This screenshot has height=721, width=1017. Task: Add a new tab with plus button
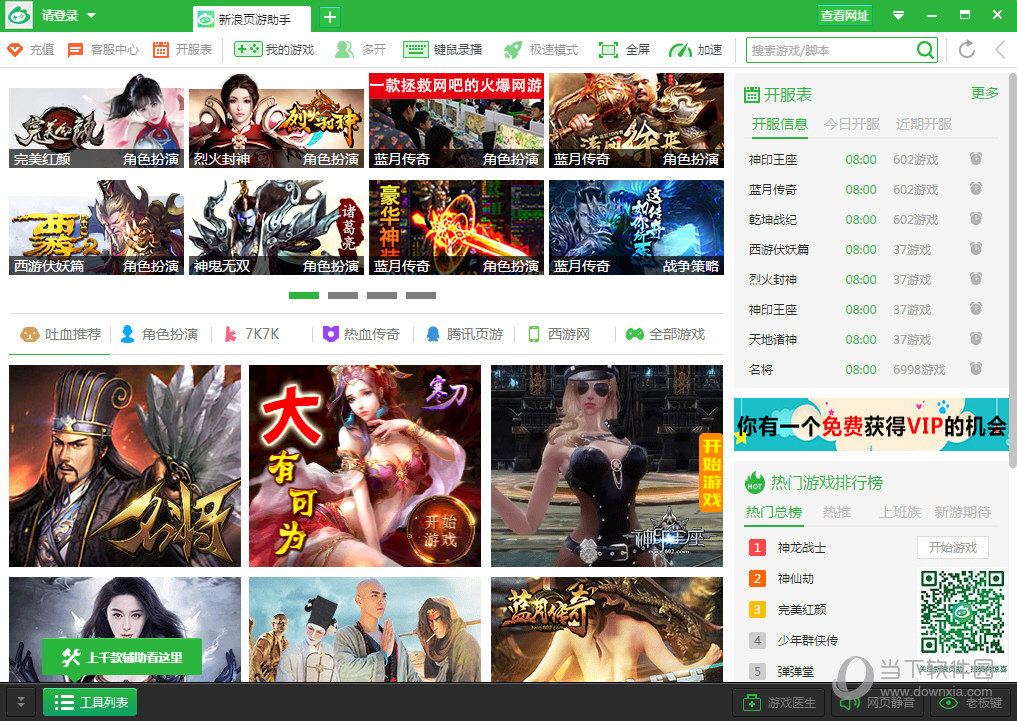point(329,17)
